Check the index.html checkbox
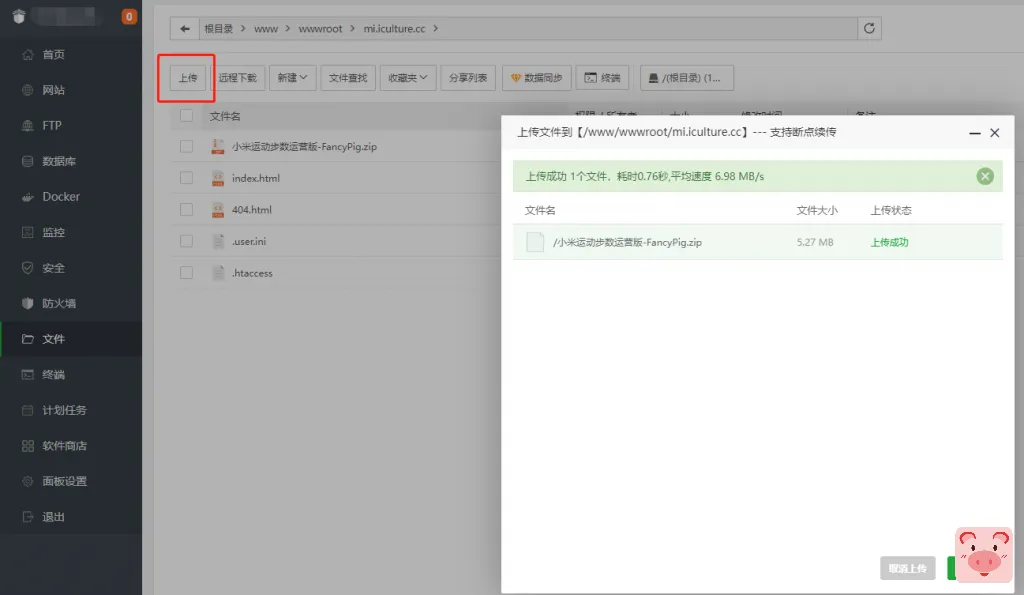This screenshot has height=595, width=1024. coord(186,178)
